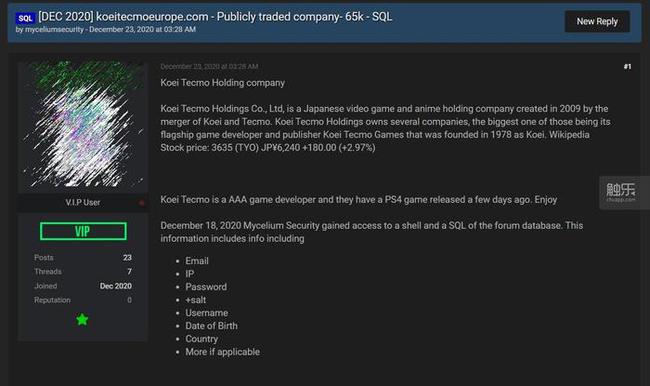650x386 pixels.
Task: Click the #1 post permalink number
Action: point(627,66)
